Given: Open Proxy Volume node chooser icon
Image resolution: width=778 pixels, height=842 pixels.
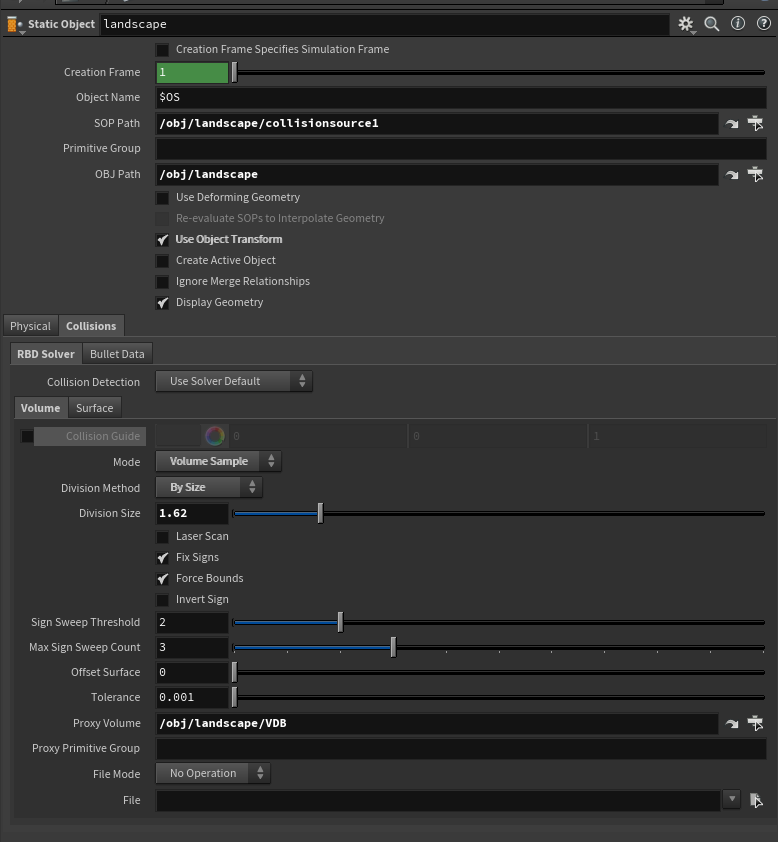Looking at the screenshot, I should pos(755,723).
